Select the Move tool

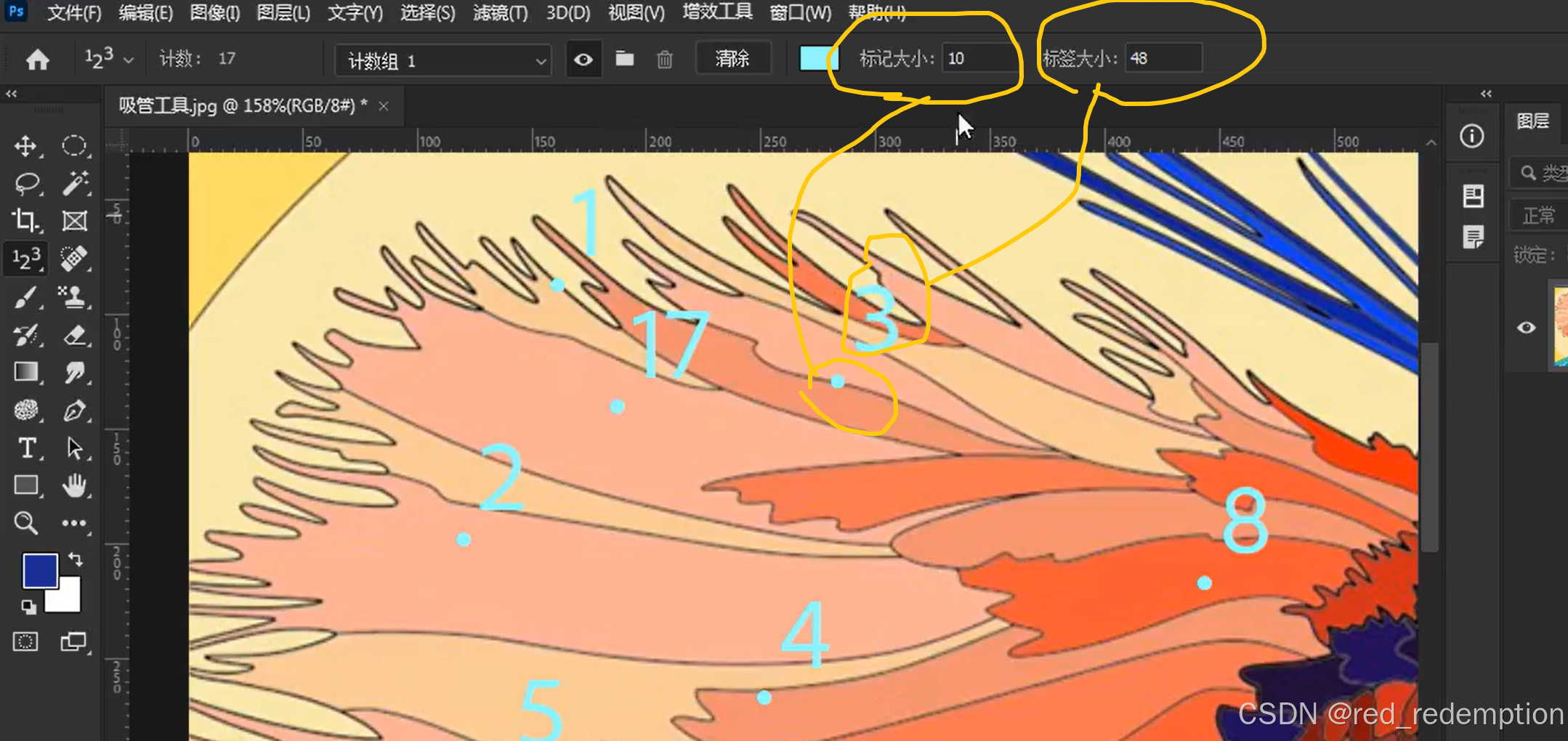[x=26, y=146]
